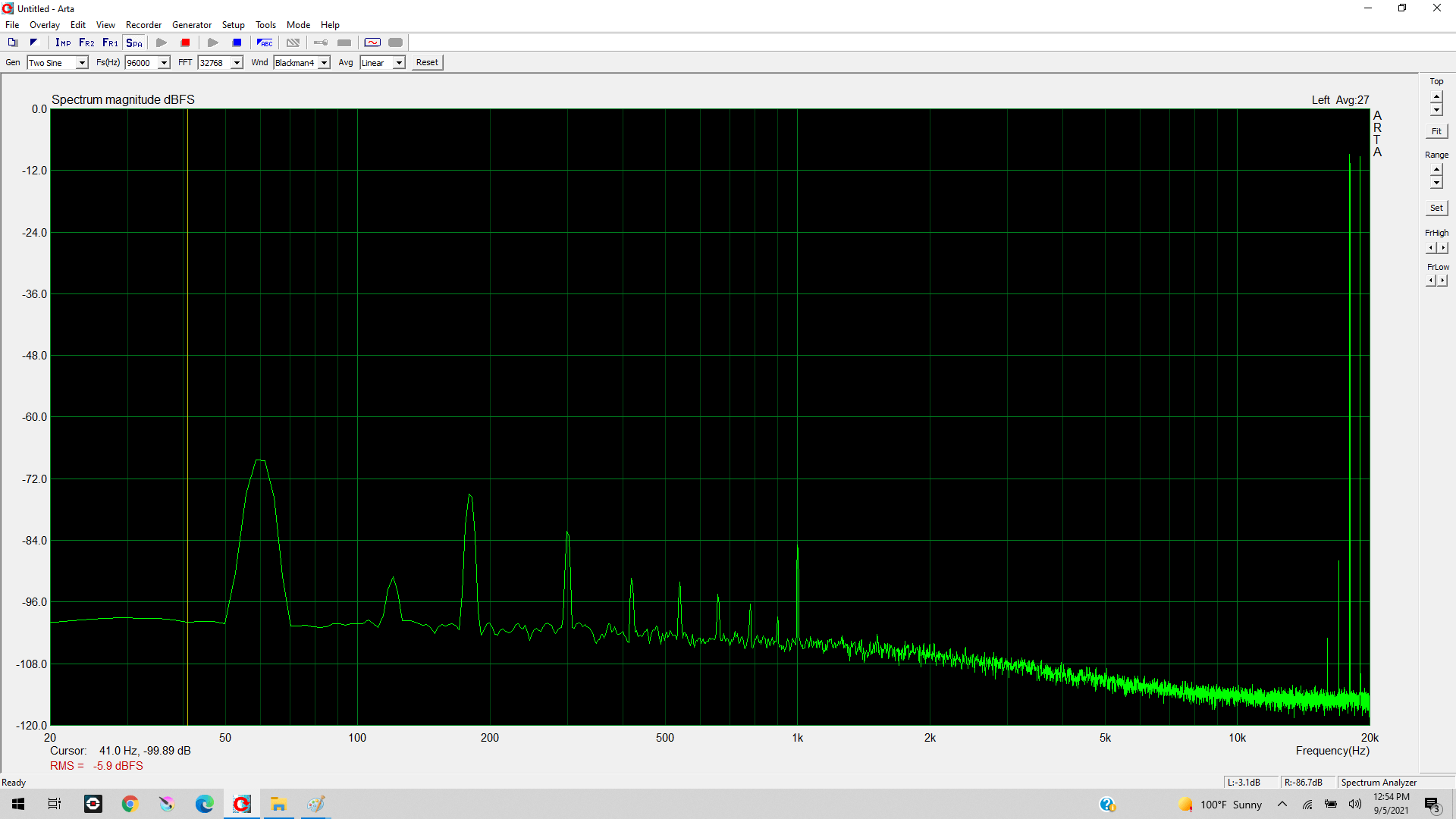This screenshot has width=1456, height=819.
Task: Click the grayed hatched overlay icon
Action: [x=293, y=42]
